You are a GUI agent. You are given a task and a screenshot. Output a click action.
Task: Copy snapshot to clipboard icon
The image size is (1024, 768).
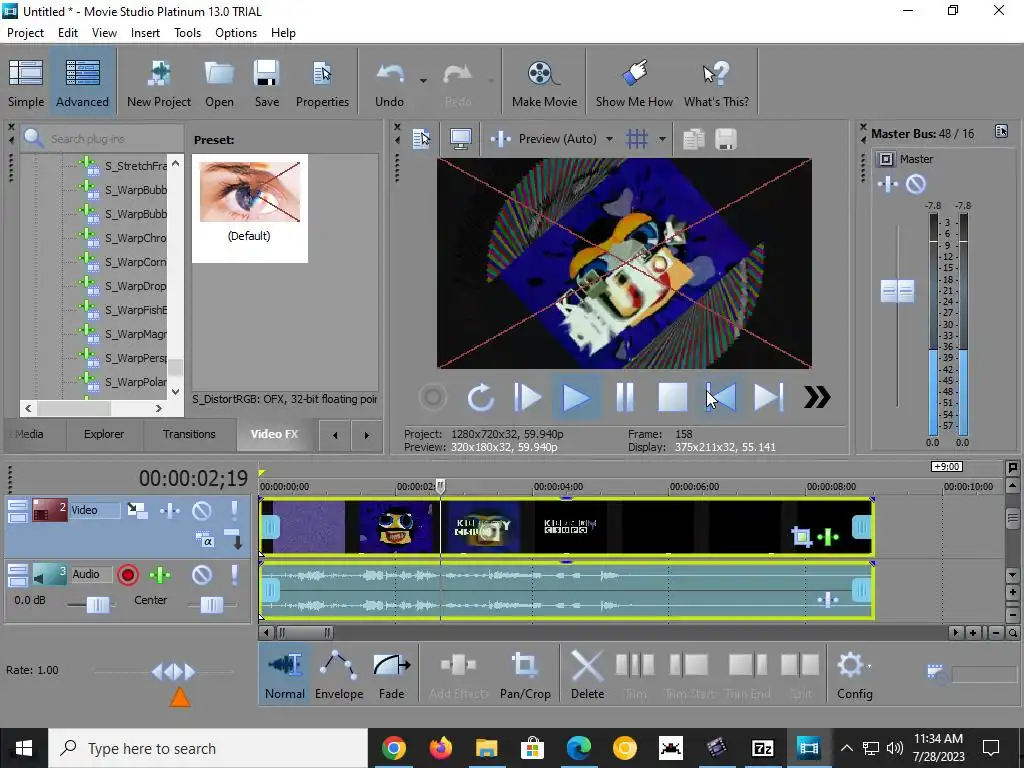(694, 138)
